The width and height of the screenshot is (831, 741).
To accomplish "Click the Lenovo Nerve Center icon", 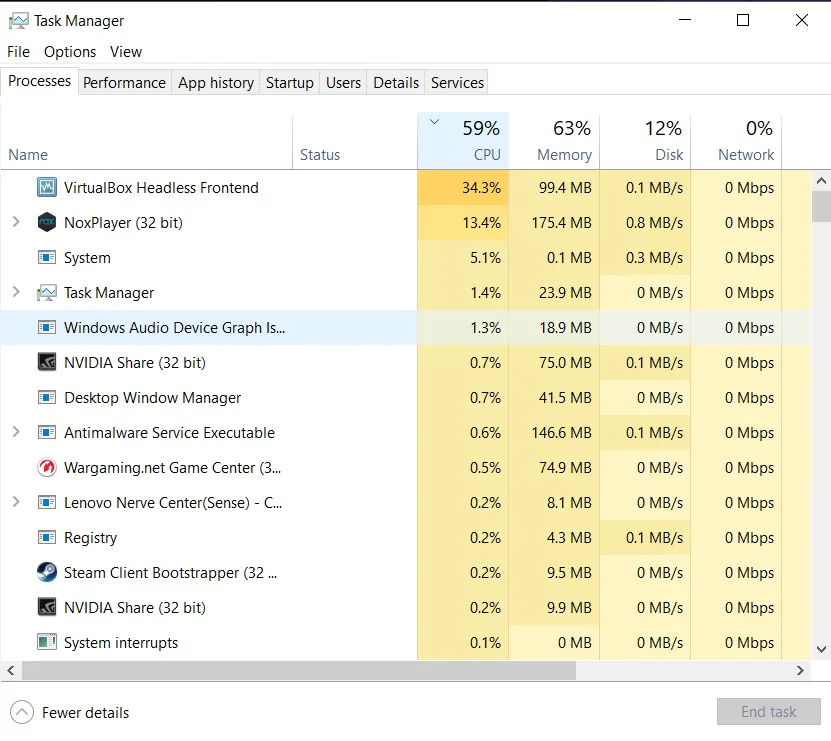I will 47,502.
